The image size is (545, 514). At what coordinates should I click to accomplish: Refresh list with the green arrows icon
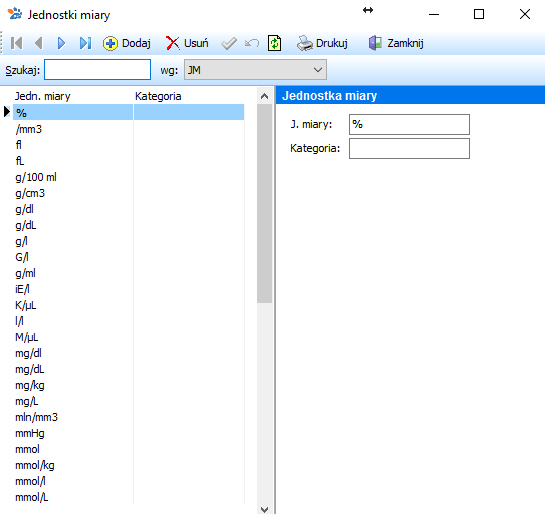275,43
